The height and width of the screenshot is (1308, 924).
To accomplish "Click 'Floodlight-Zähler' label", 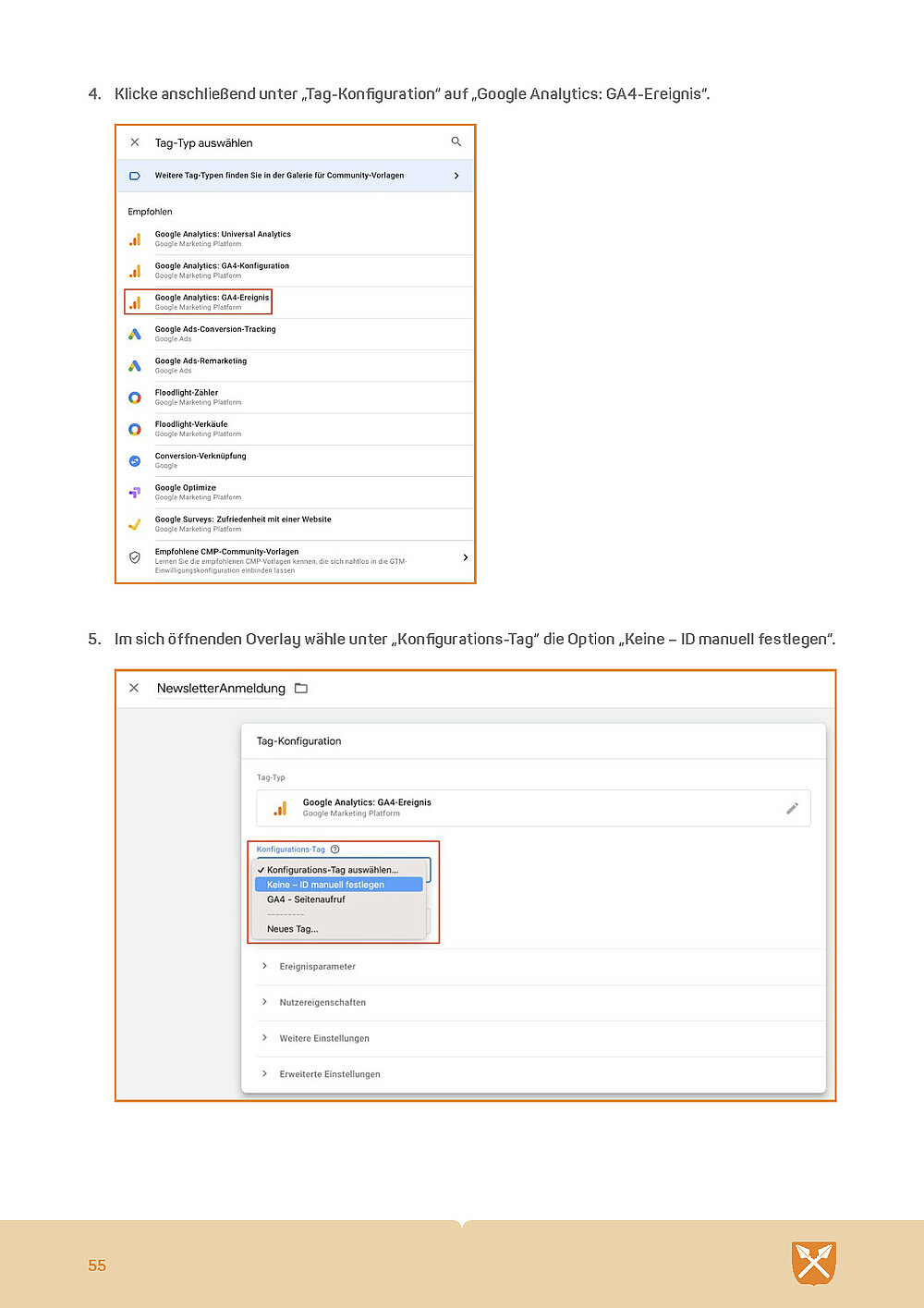I will click(x=187, y=393).
